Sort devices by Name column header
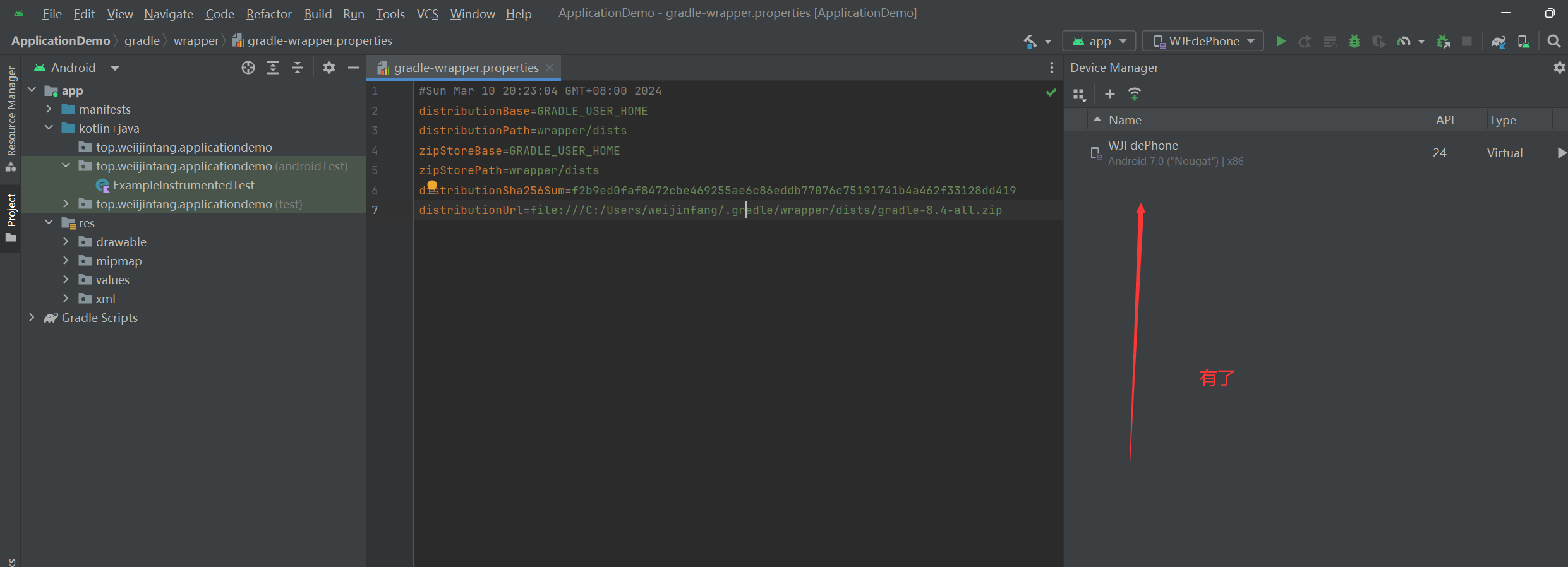Image resolution: width=1568 pixels, height=567 pixels. 1260,120
